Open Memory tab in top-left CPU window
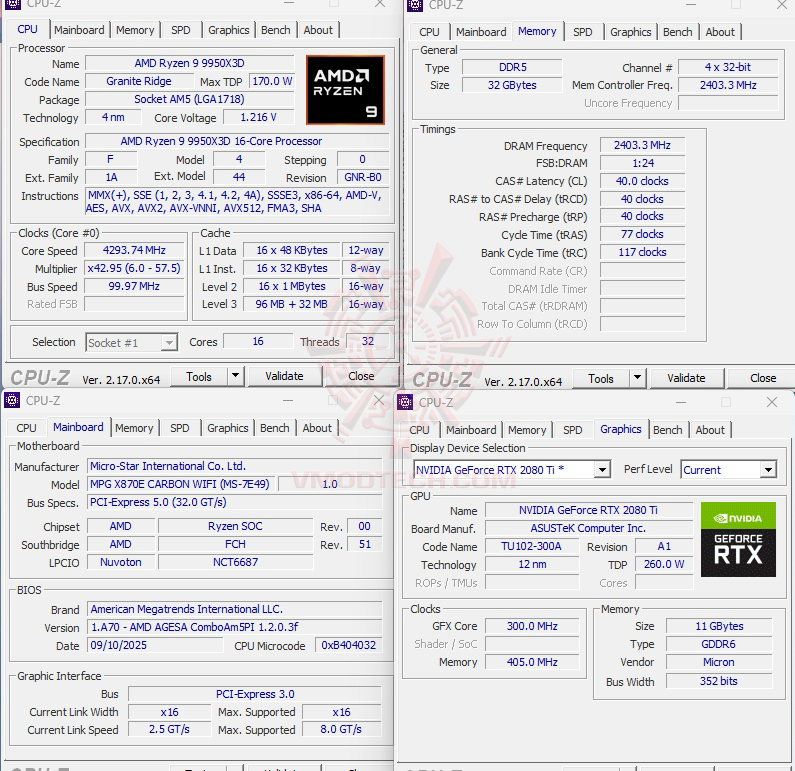The image size is (795, 771). coord(135,30)
